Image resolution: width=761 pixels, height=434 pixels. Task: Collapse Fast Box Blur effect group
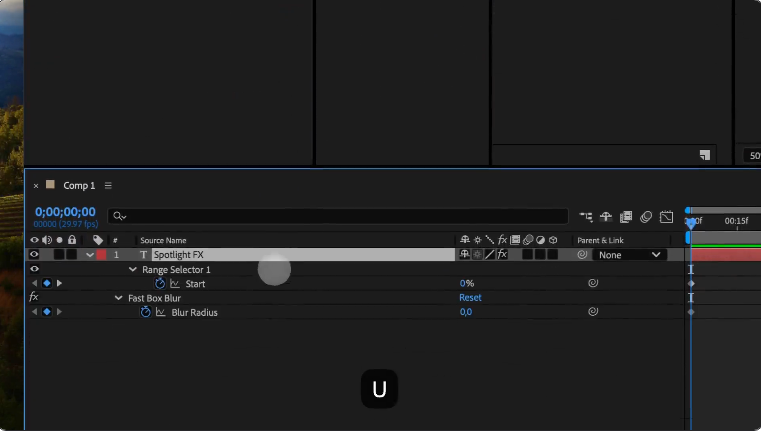[118, 299]
